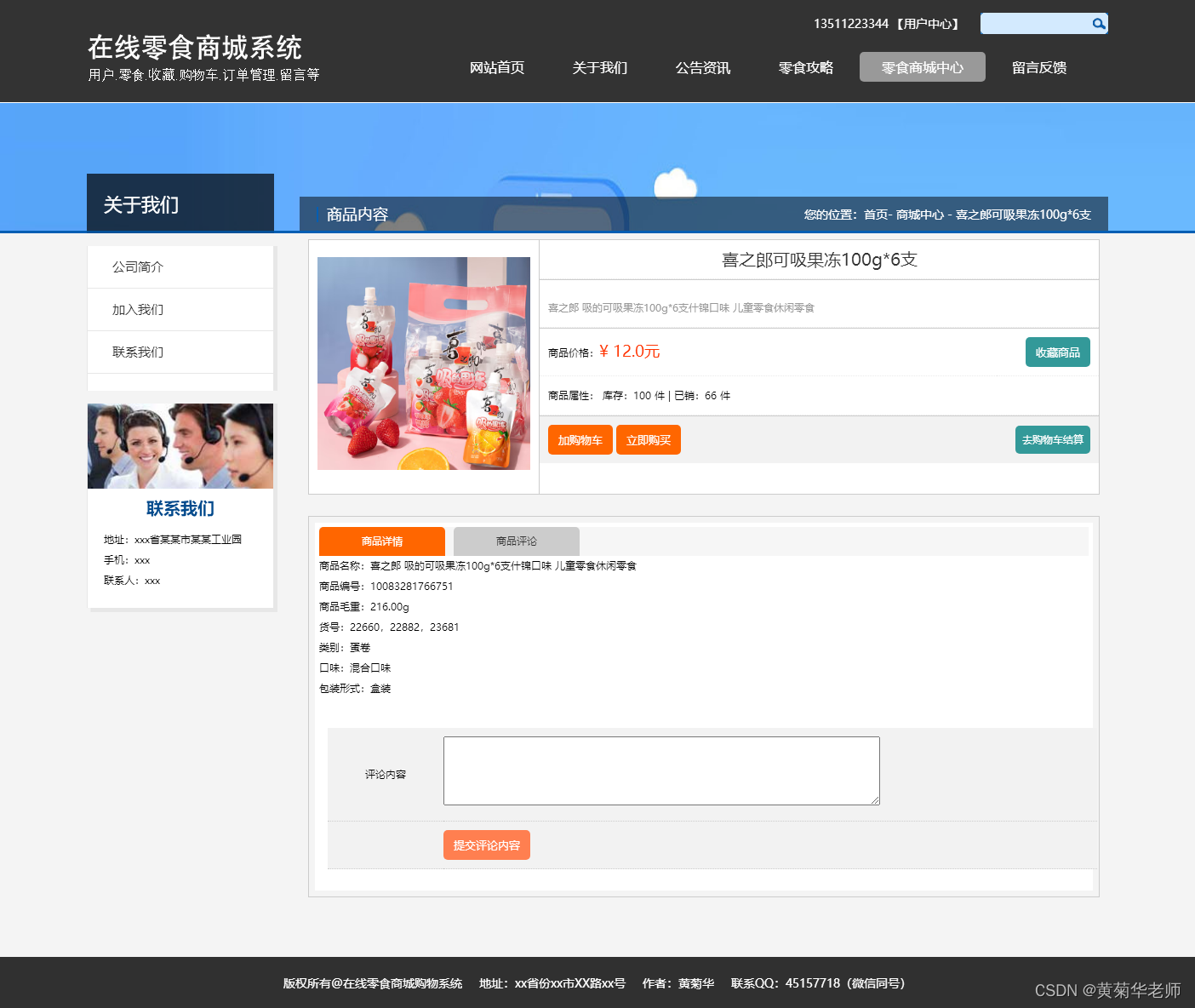This screenshot has width=1195, height=1008.
Task: Click the price ¥ 12.0元
Action: [629, 352]
